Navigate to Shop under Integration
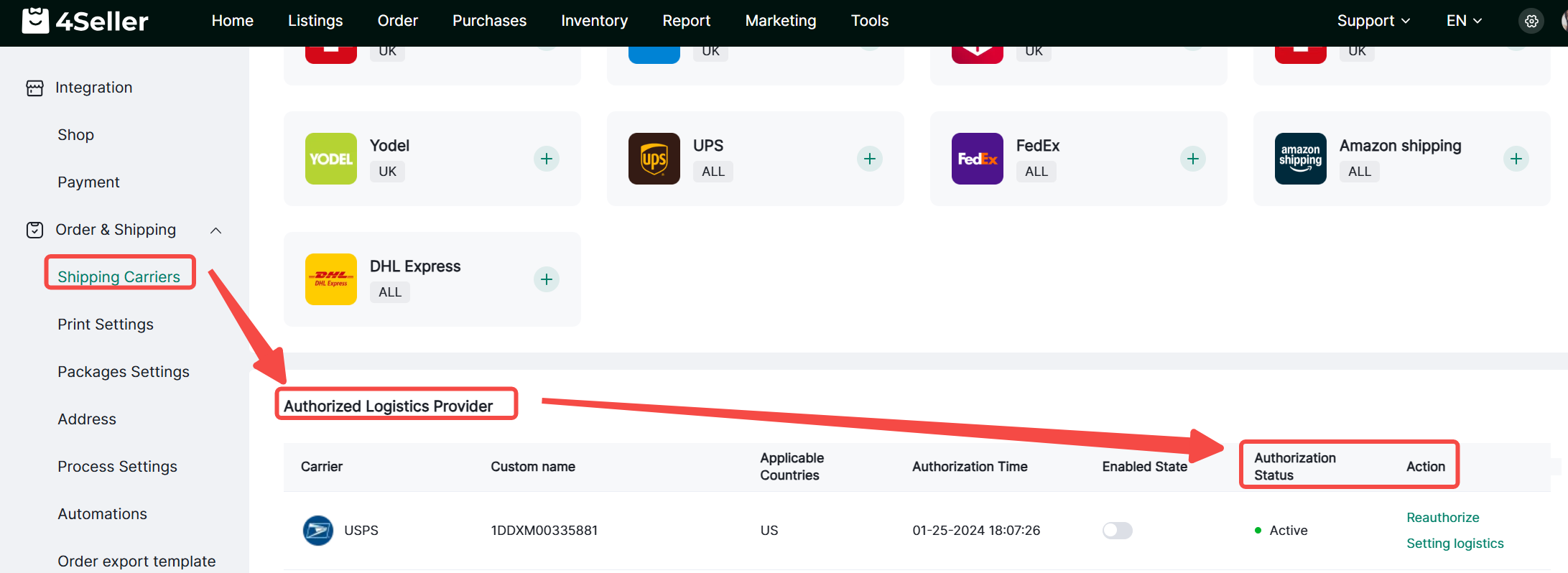Screen dimensions: 1568x573 pos(75,135)
